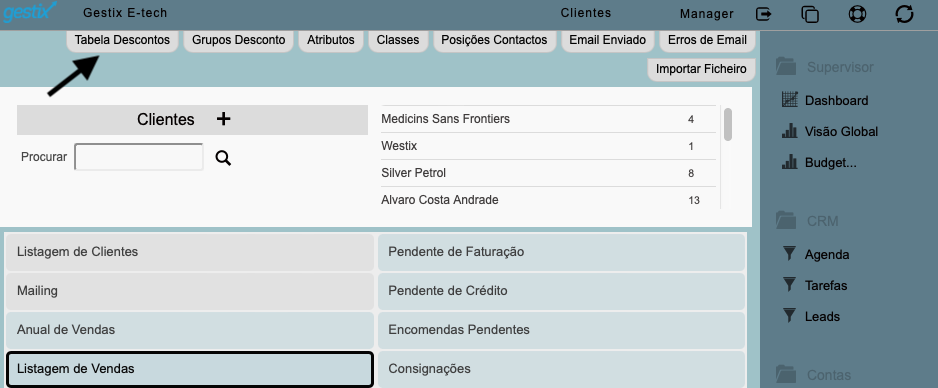Screen dimensions: 938x388
Task: Click the magnifier search icon
Action: point(223,158)
